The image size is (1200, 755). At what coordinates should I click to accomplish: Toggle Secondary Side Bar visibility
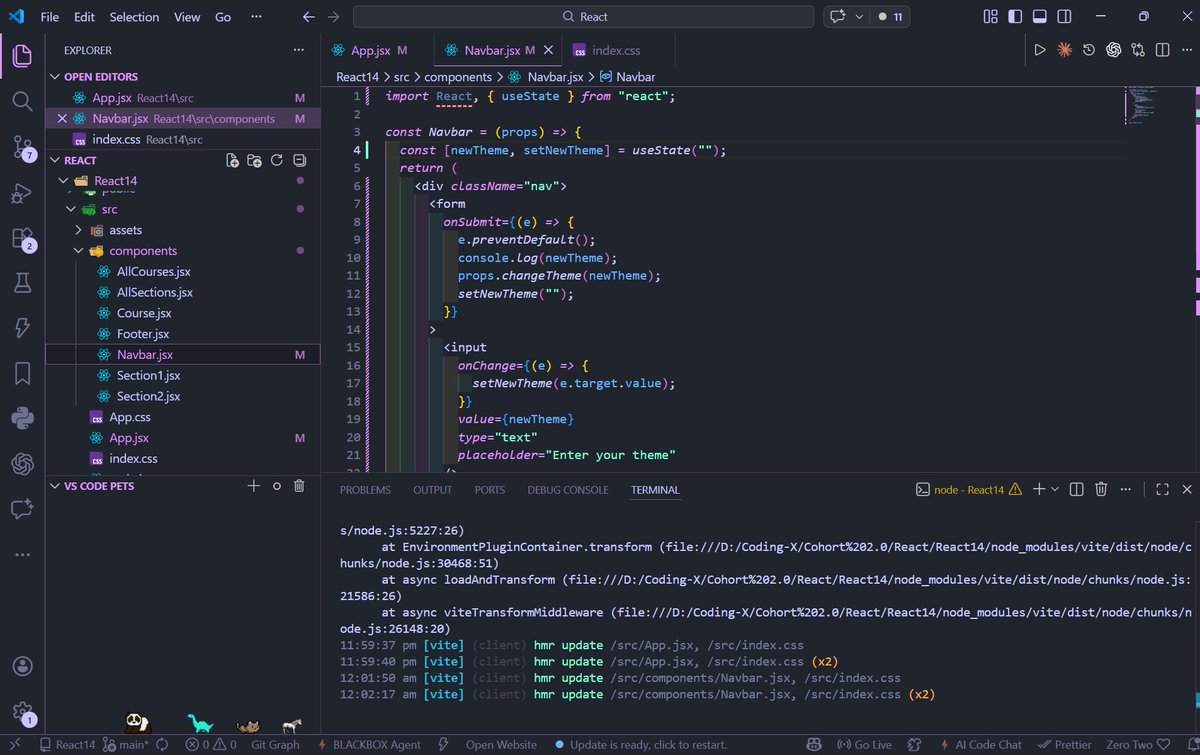click(1063, 16)
